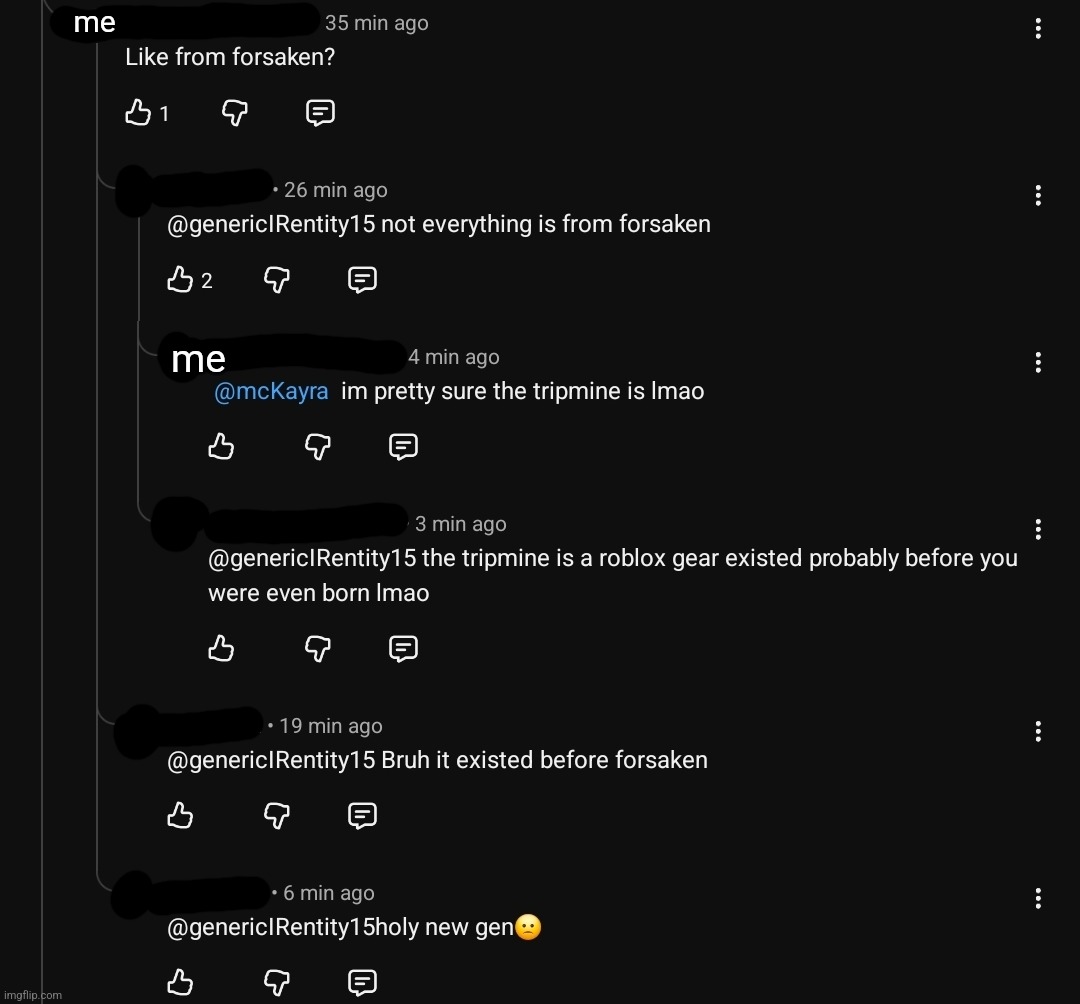
Task: Reply to the "tripmine is lmao" comment
Action: click(403, 446)
